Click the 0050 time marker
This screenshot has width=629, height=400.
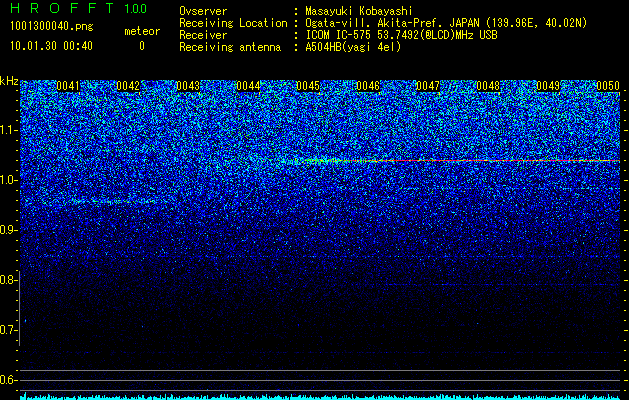[x=608, y=86]
